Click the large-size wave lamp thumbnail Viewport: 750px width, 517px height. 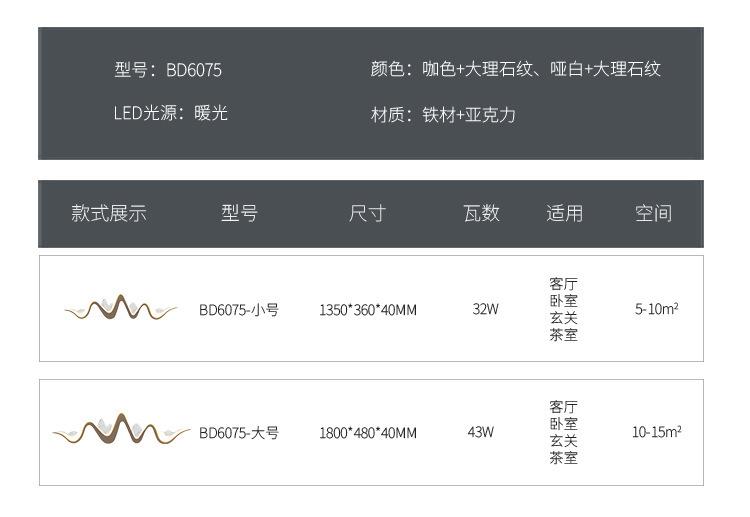pos(121,431)
